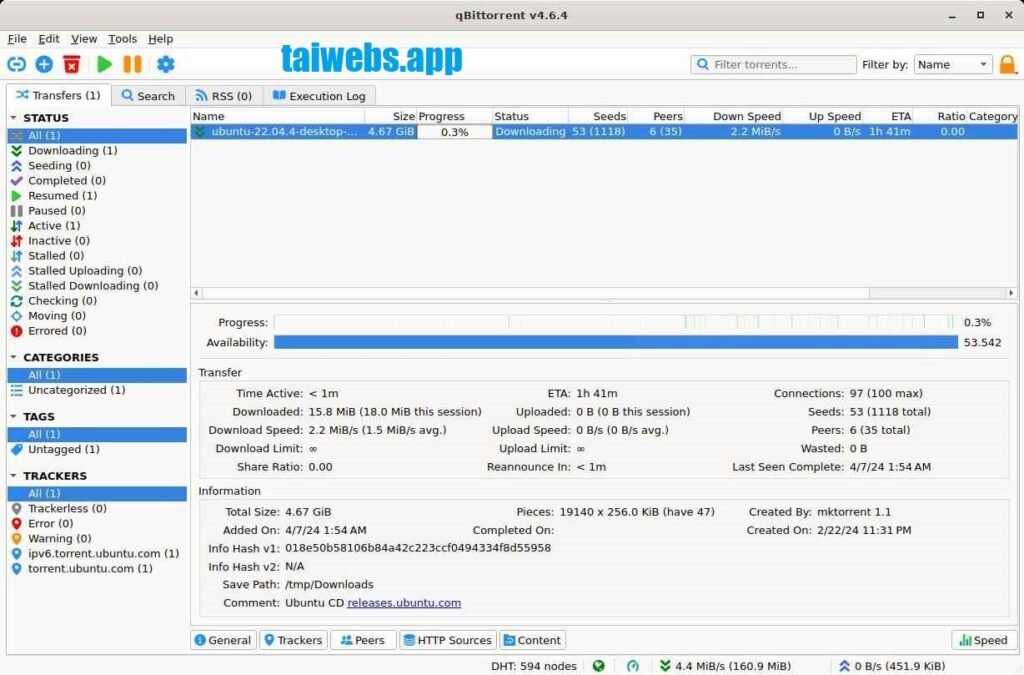The height and width of the screenshot is (675, 1024).
Task: Open the Speed graph button
Action: click(984, 640)
